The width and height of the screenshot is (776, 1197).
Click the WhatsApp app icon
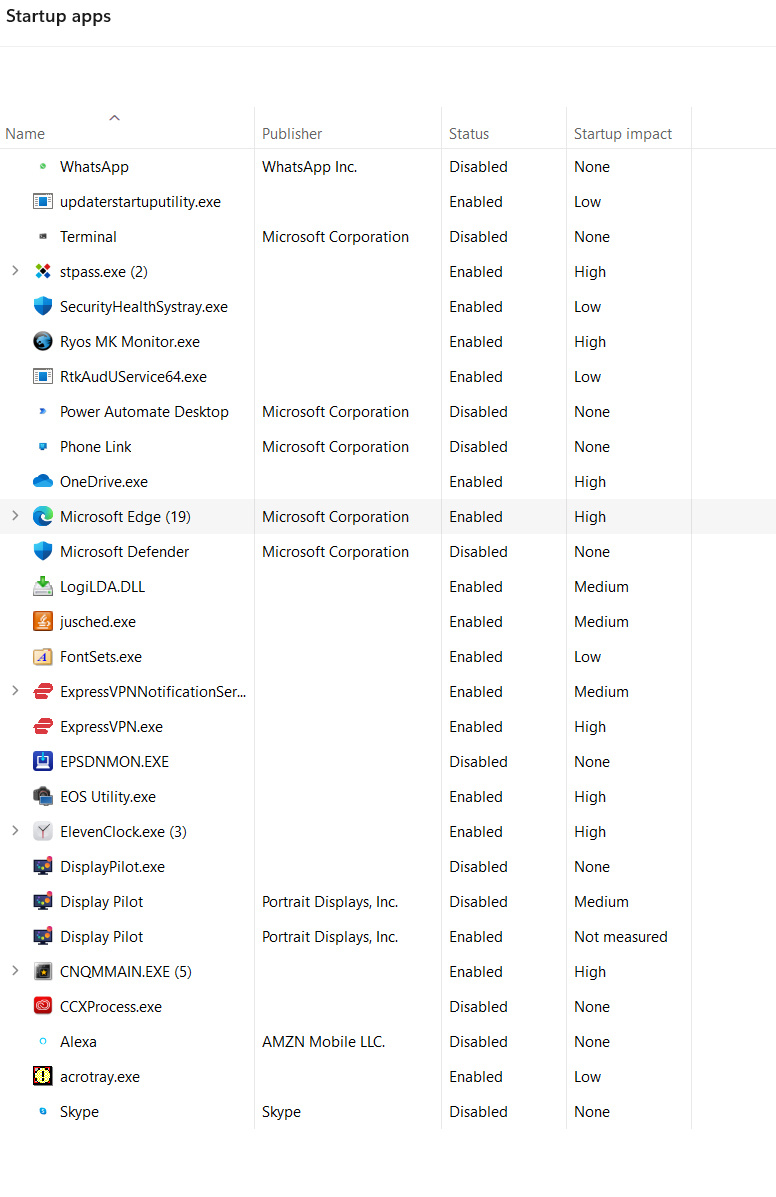tap(43, 166)
